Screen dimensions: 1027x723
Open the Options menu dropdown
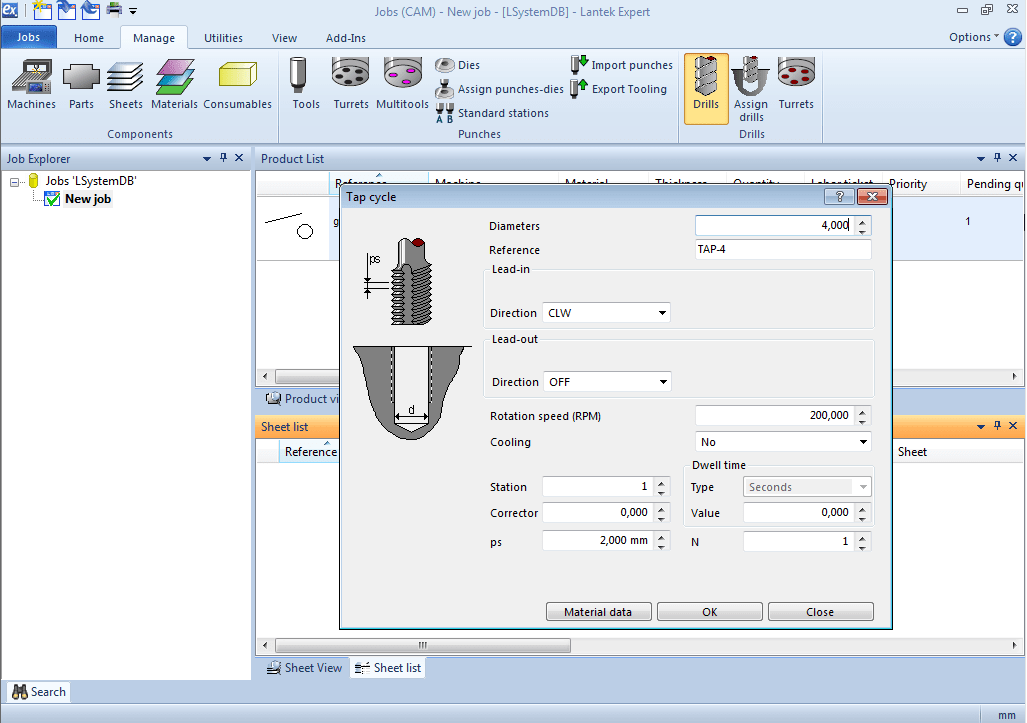974,37
